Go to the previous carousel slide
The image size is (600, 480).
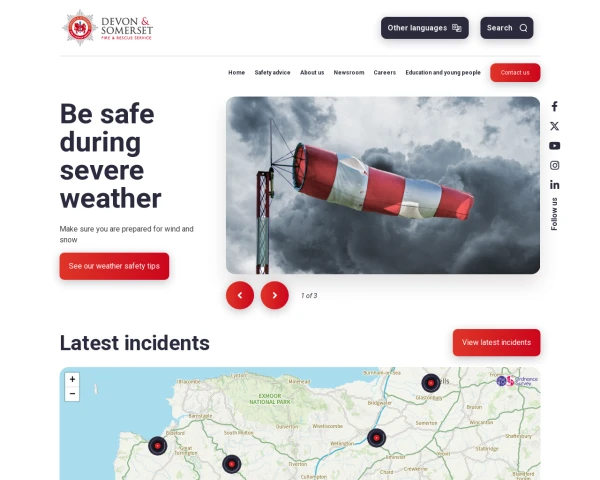point(240,295)
